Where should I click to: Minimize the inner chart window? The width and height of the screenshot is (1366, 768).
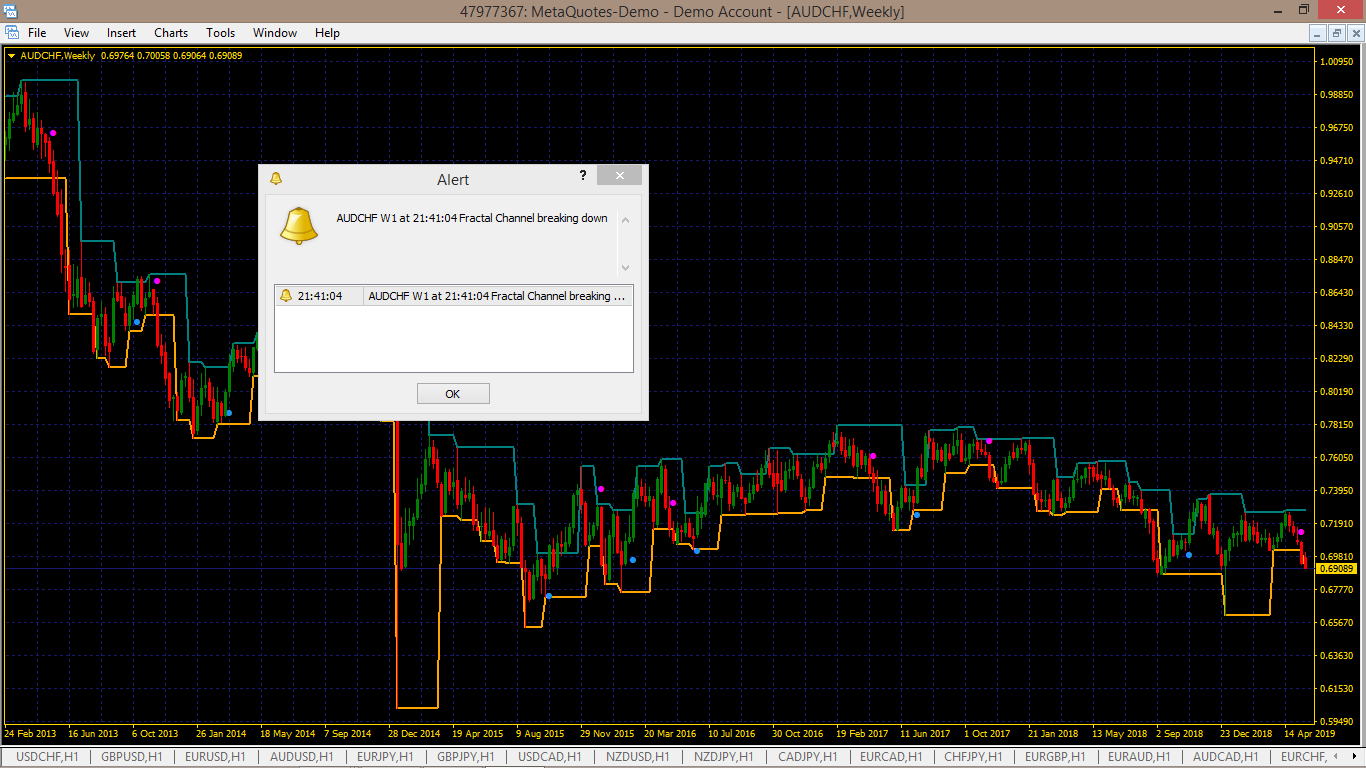pyautogui.click(x=1319, y=33)
